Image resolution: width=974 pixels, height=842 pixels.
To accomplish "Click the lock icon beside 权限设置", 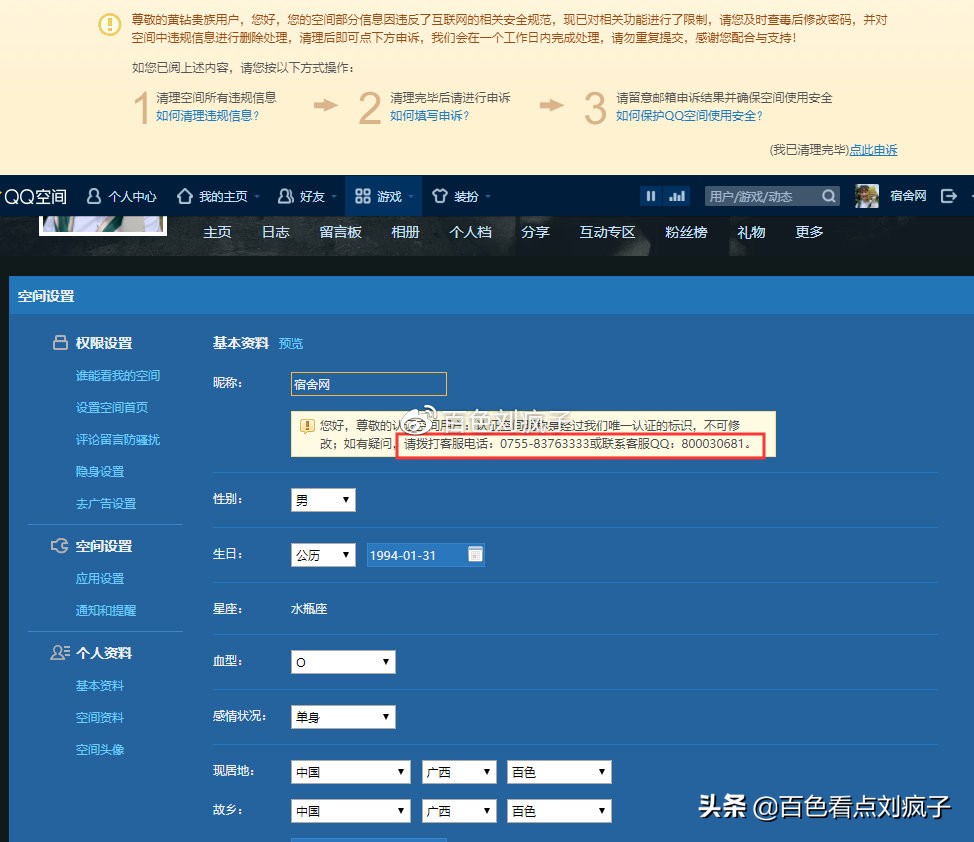I will (60, 342).
